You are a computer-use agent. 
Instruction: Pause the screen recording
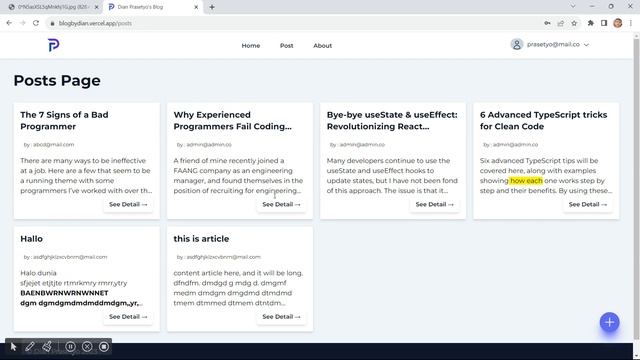70,347
